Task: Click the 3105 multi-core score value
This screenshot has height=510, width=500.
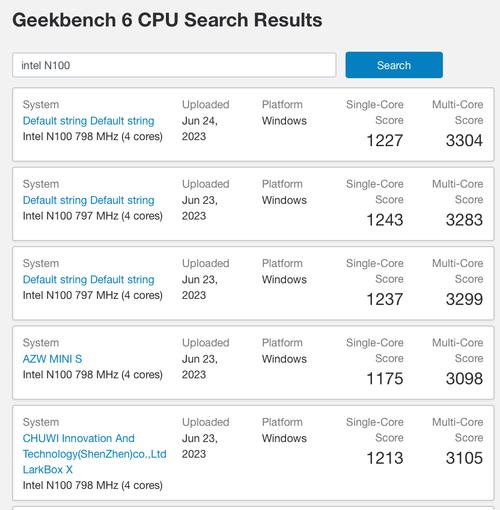Action: click(x=464, y=458)
